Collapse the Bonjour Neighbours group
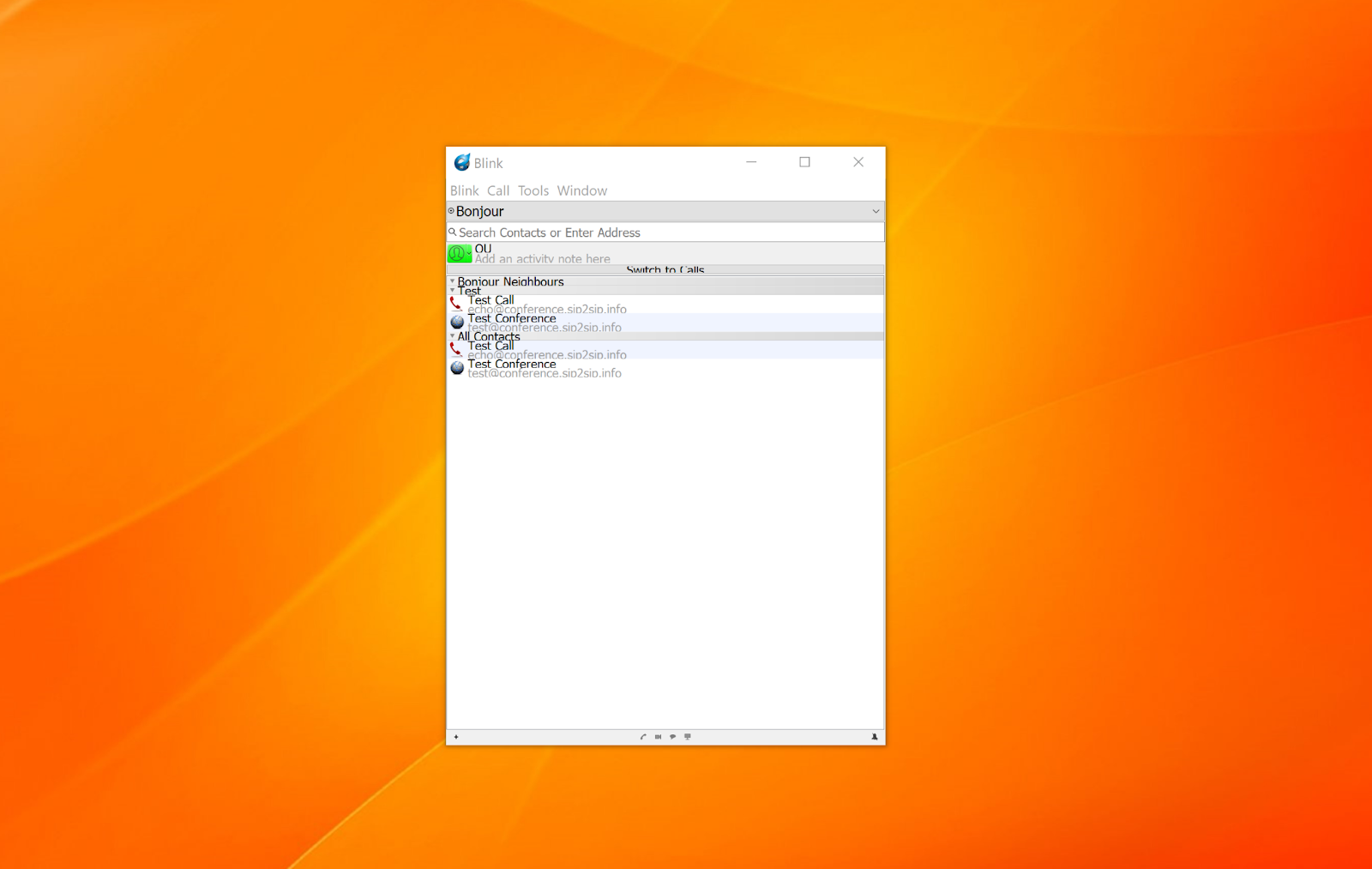This screenshot has width=1372, height=869. pyautogui.click(x=452, y=281)
